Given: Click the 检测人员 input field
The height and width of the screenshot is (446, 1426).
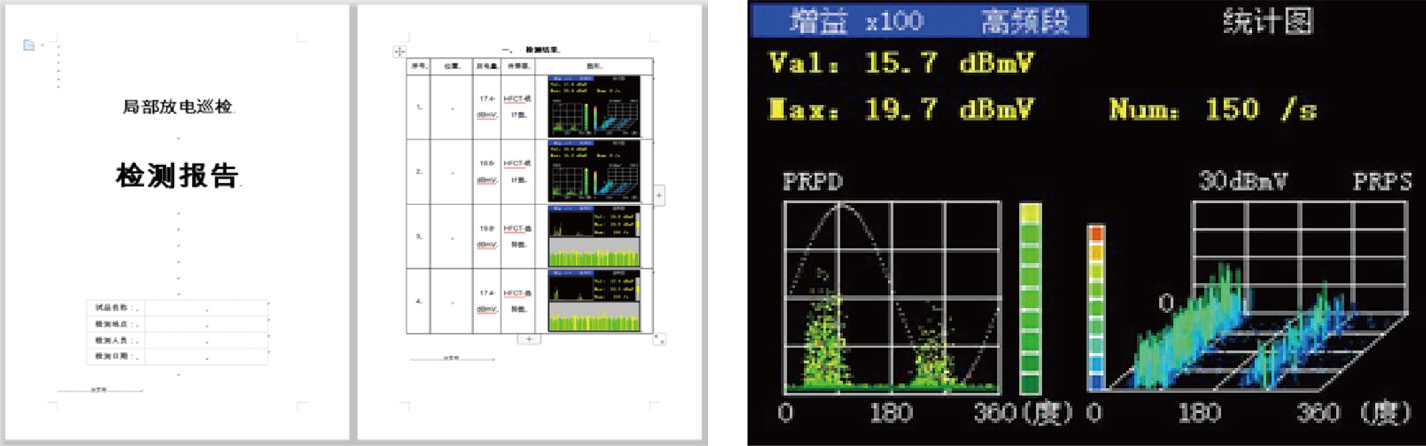Looking at the screenshot, I should coord(206,340).
